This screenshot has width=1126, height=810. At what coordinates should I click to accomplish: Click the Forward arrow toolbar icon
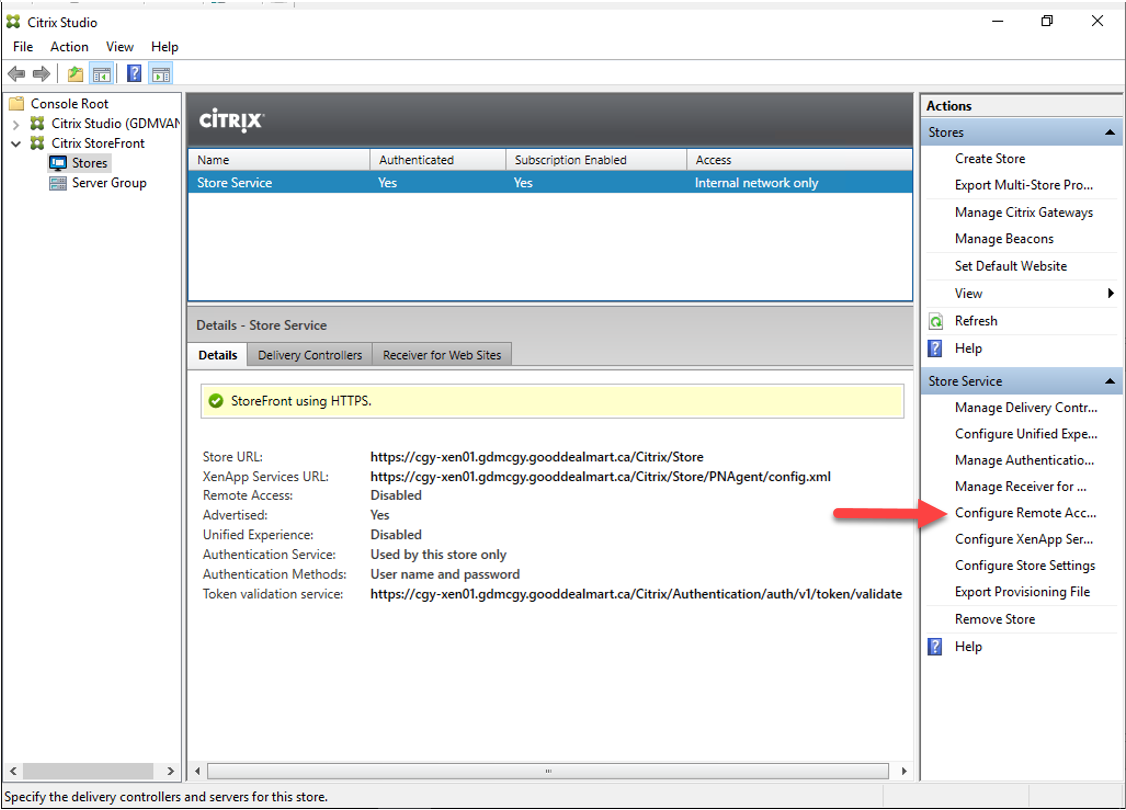click(42, 73)
